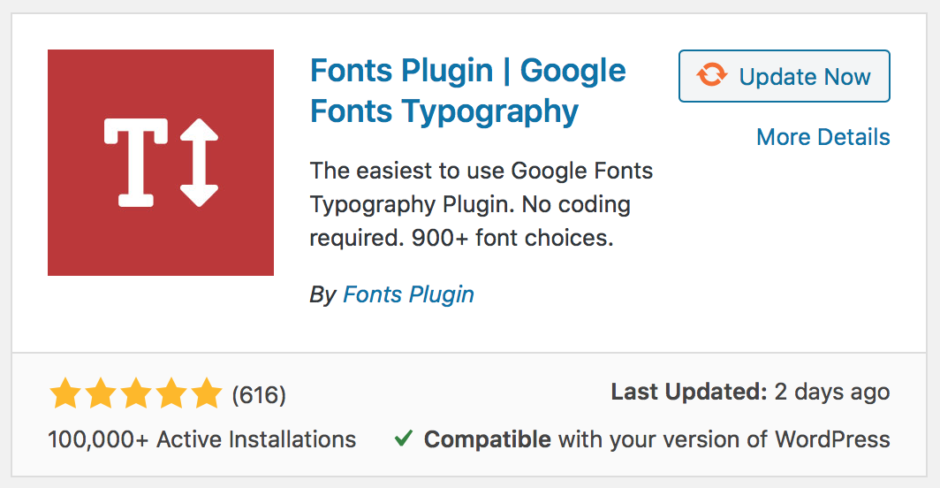Screen dimensions: 940x488
Task: Click the Last Updated: 2 days ago text
Action: click(x=751, y=392)
